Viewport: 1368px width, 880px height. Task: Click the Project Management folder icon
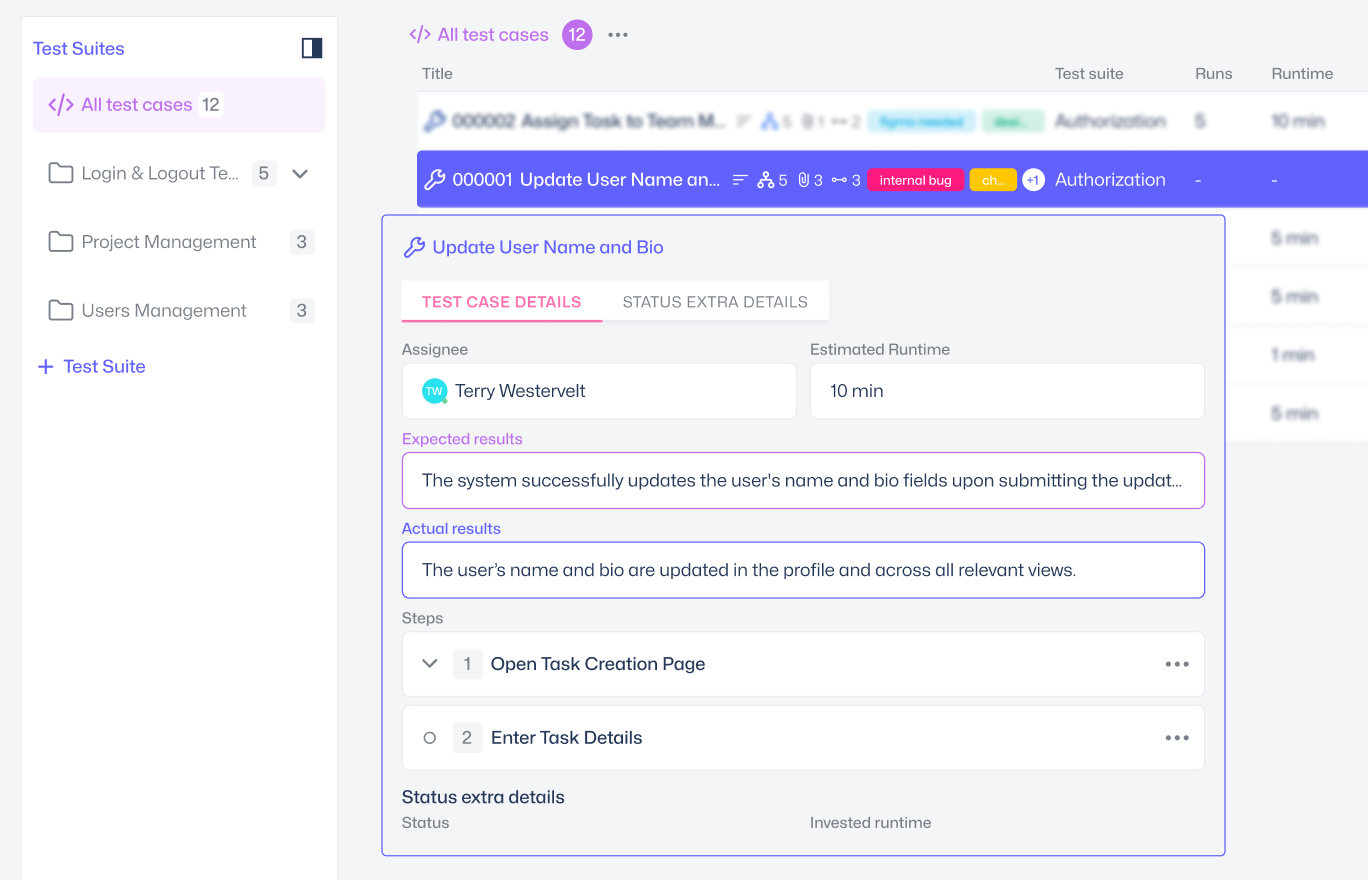[x=61, y=242]
